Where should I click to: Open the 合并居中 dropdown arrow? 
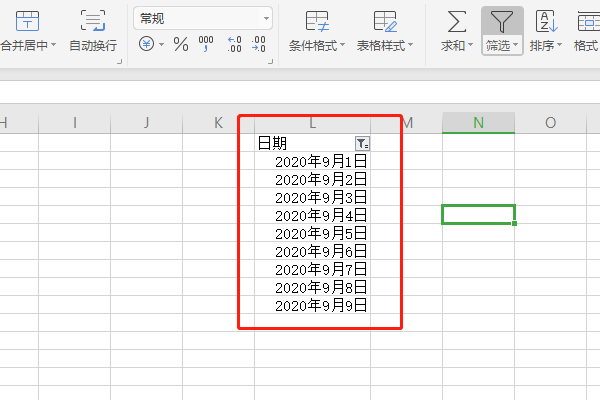(54, 45)
